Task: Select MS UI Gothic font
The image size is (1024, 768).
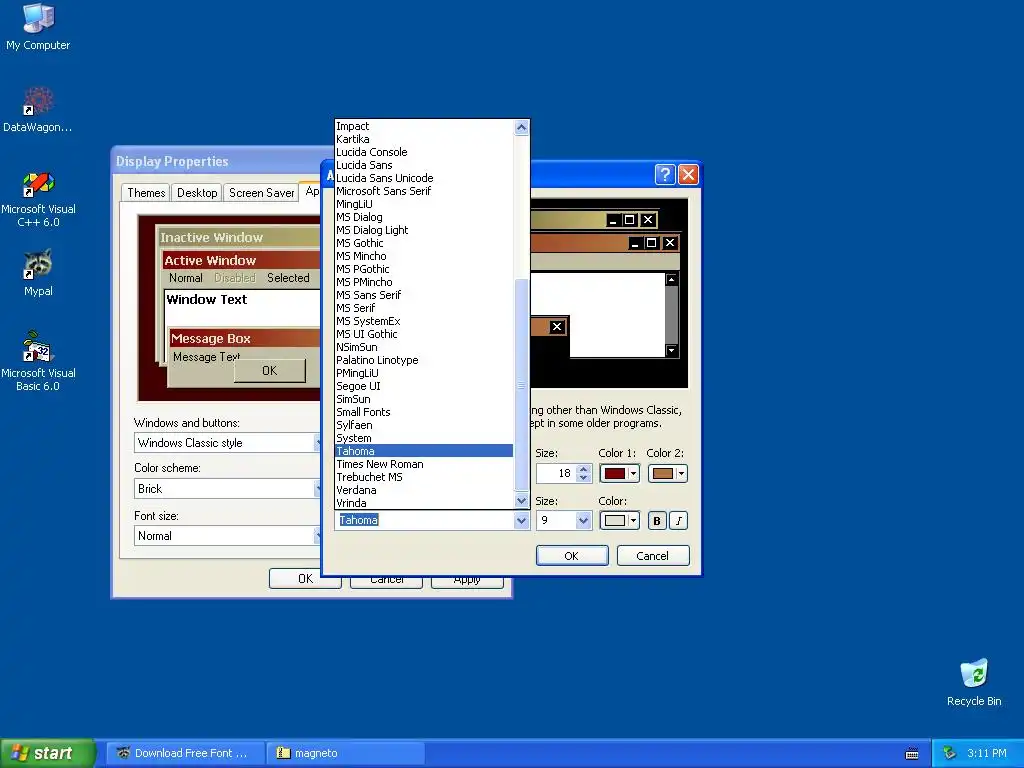Action: (424, 334)
